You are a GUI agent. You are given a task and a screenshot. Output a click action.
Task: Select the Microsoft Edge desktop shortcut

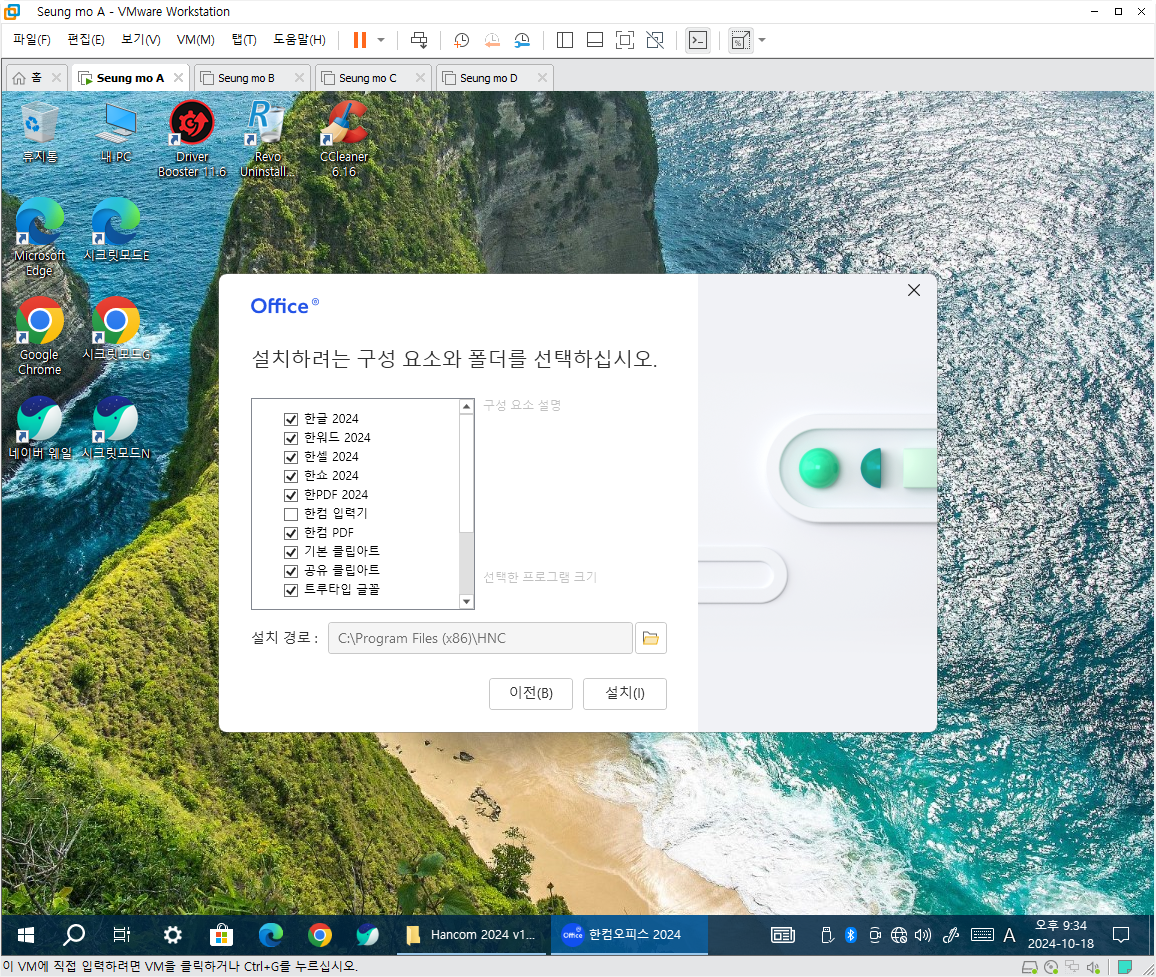click(x=40, y=237)
